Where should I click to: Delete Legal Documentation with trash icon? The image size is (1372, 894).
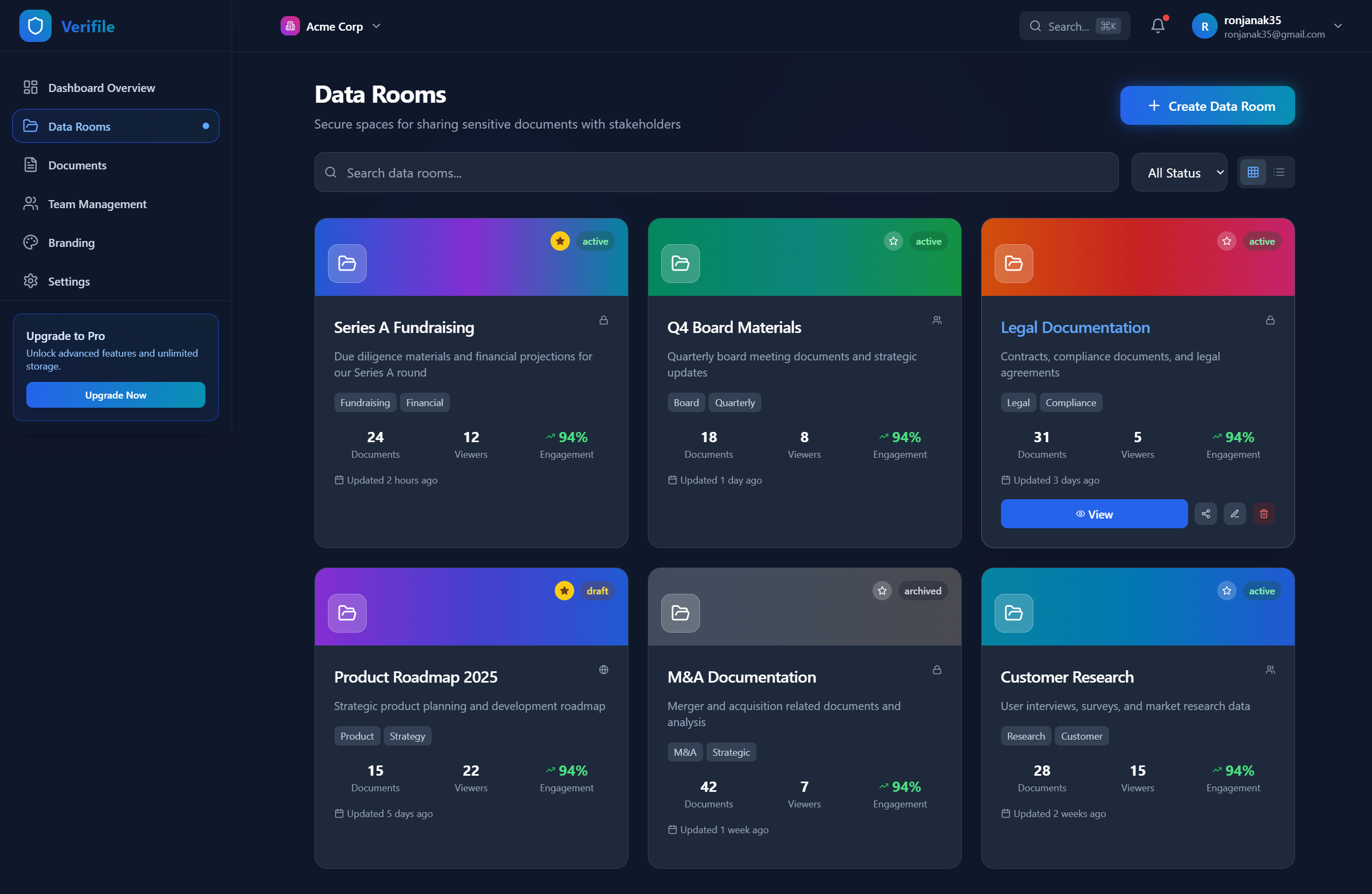pos(1263,514)
